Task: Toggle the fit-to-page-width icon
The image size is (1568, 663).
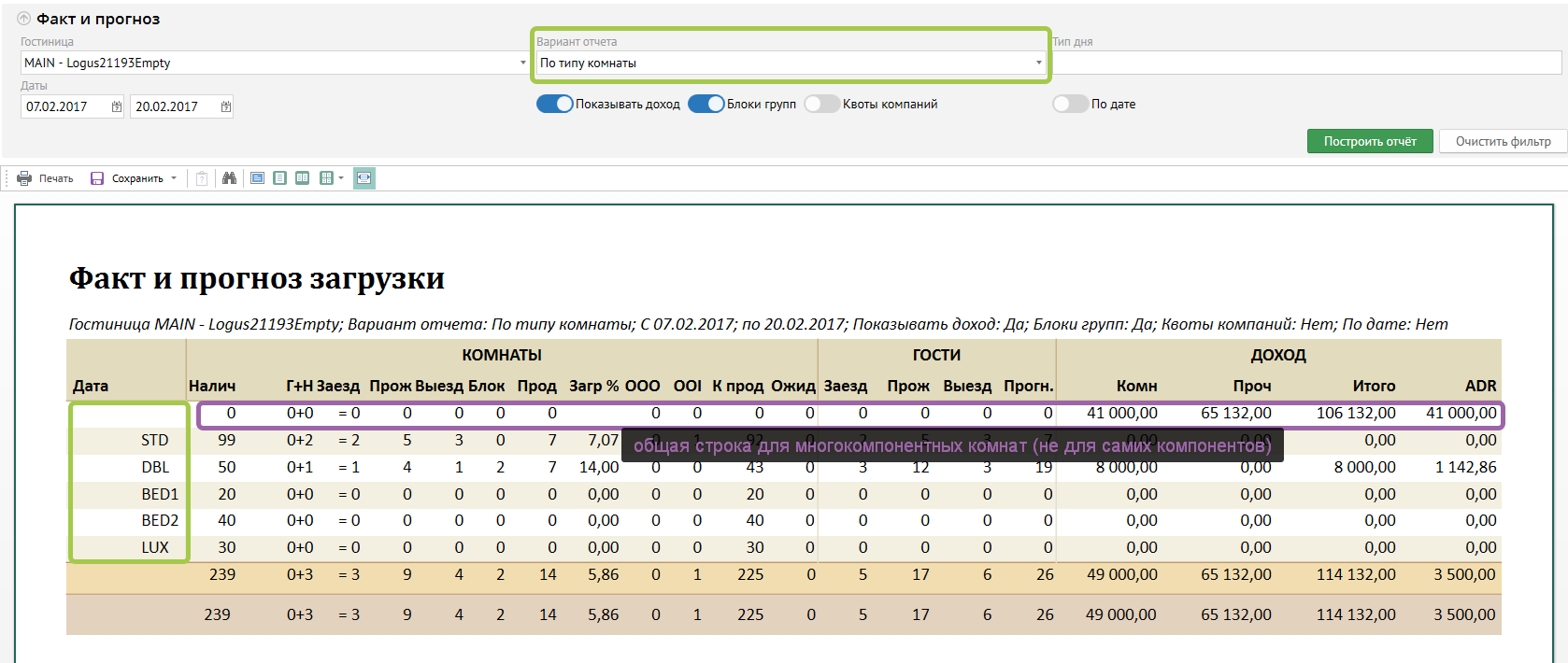Action: pyautogui.click(x=364, y=178)
